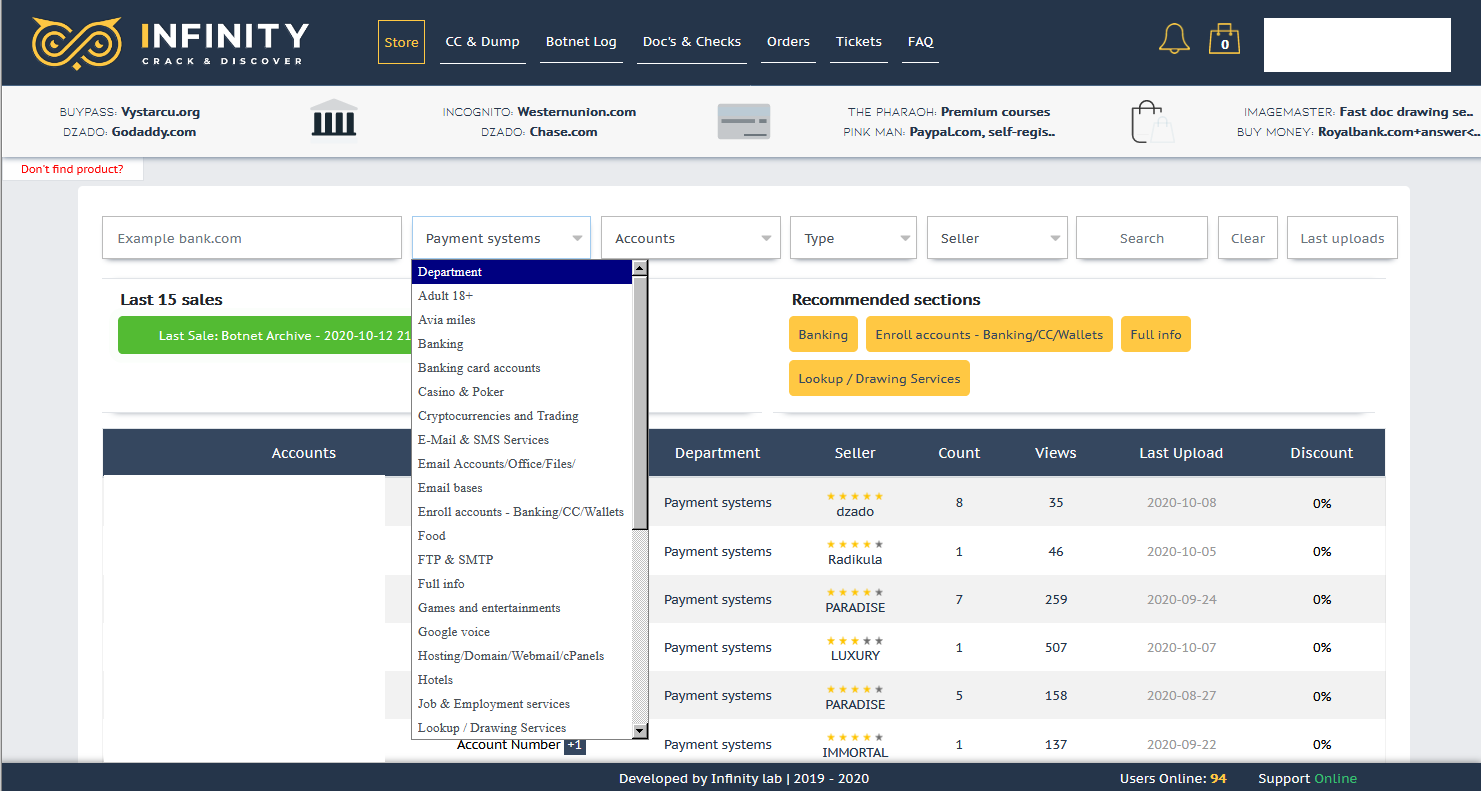Click the Views column header
1481x791 pixels.
pyautogui.click(x=1056, y=453)
